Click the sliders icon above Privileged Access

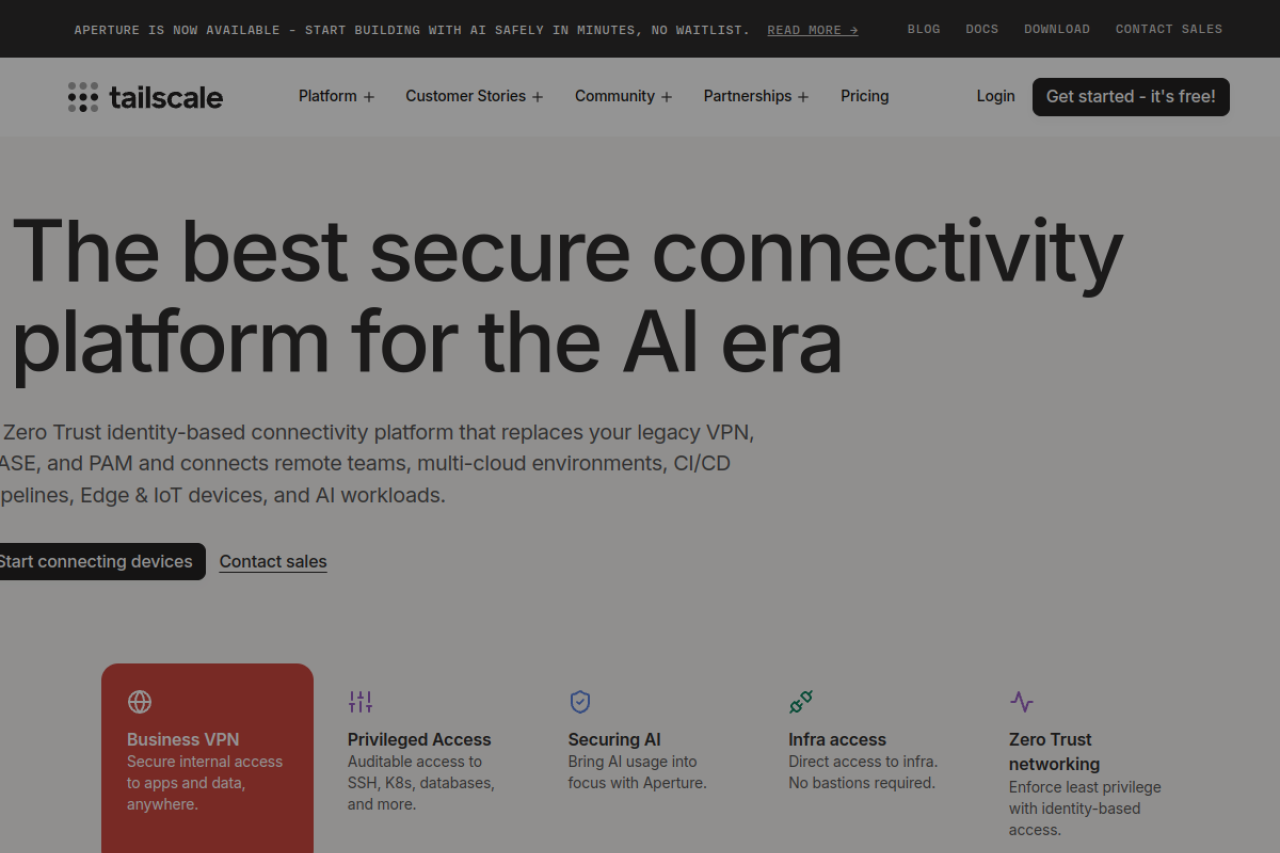click(x=360, y=702)
